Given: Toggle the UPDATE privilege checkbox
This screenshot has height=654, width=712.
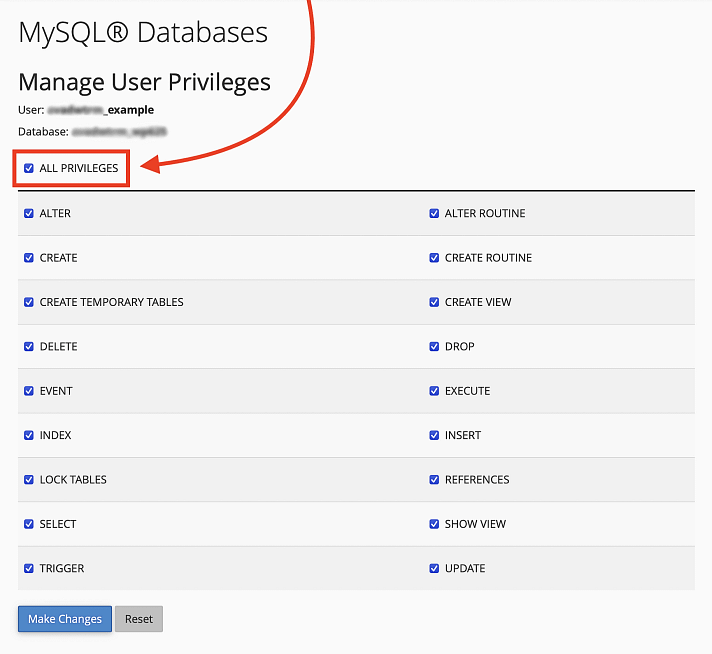Looking at the screenshot, I should click(434, 568).
